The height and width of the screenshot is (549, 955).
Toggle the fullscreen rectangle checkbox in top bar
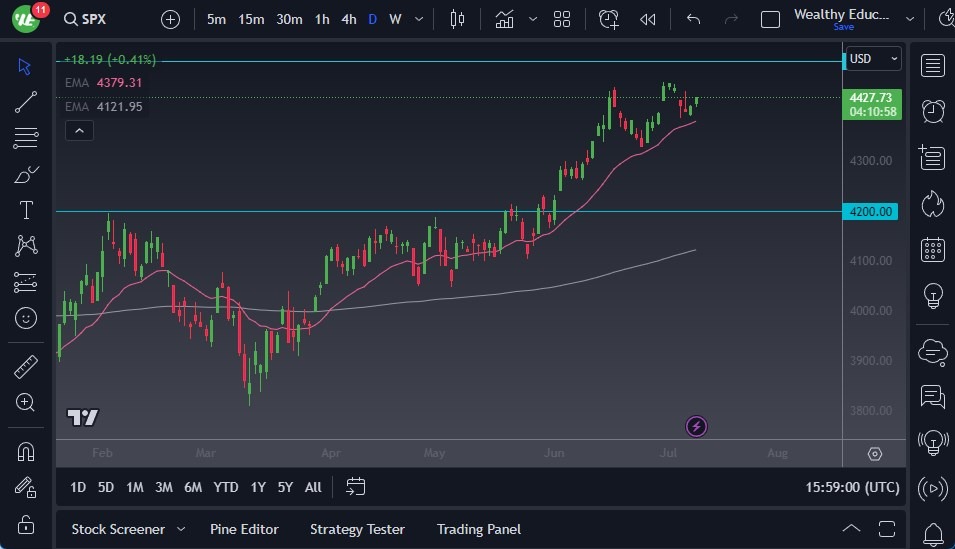(x=770, y=19)
